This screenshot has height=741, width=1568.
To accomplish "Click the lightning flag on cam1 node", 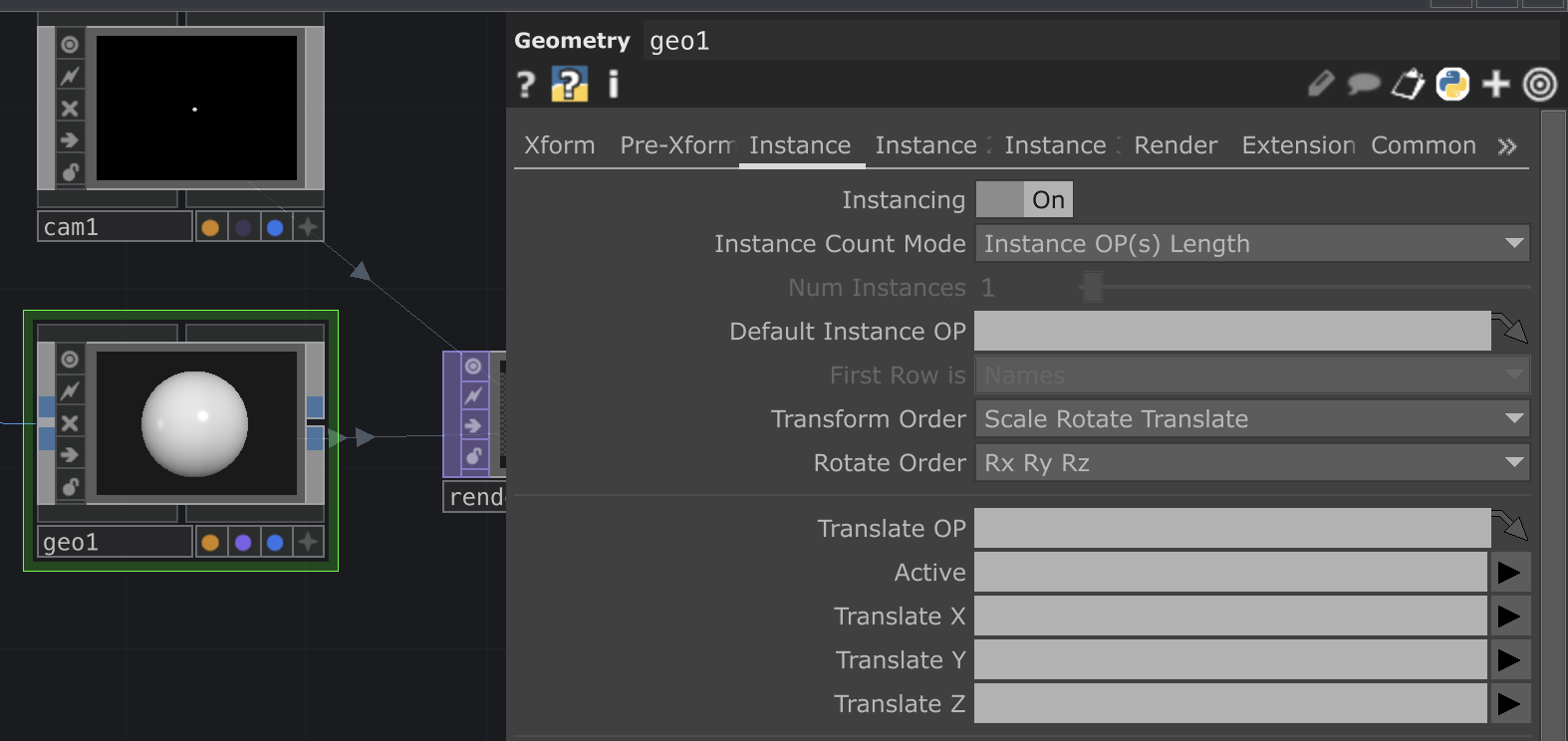I will [x=70, y=76].
